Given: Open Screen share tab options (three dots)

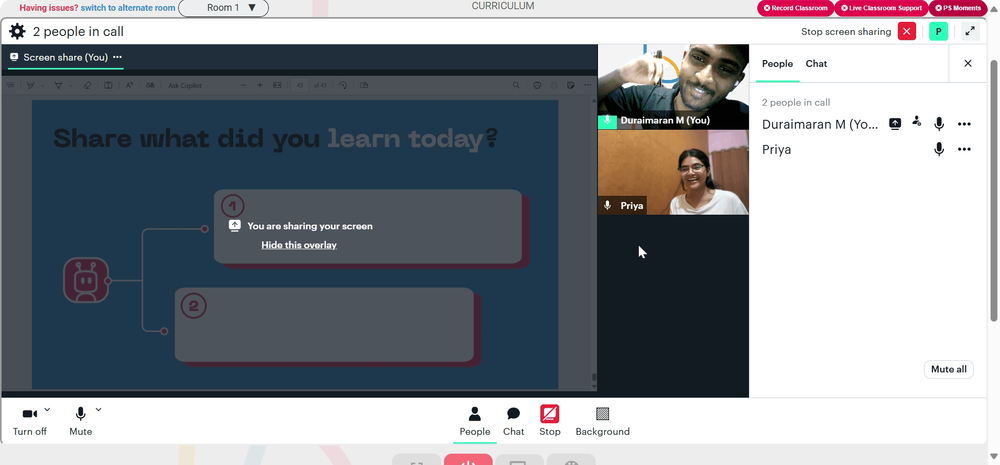Looking at the screenshot, I should tap(117, 57).
